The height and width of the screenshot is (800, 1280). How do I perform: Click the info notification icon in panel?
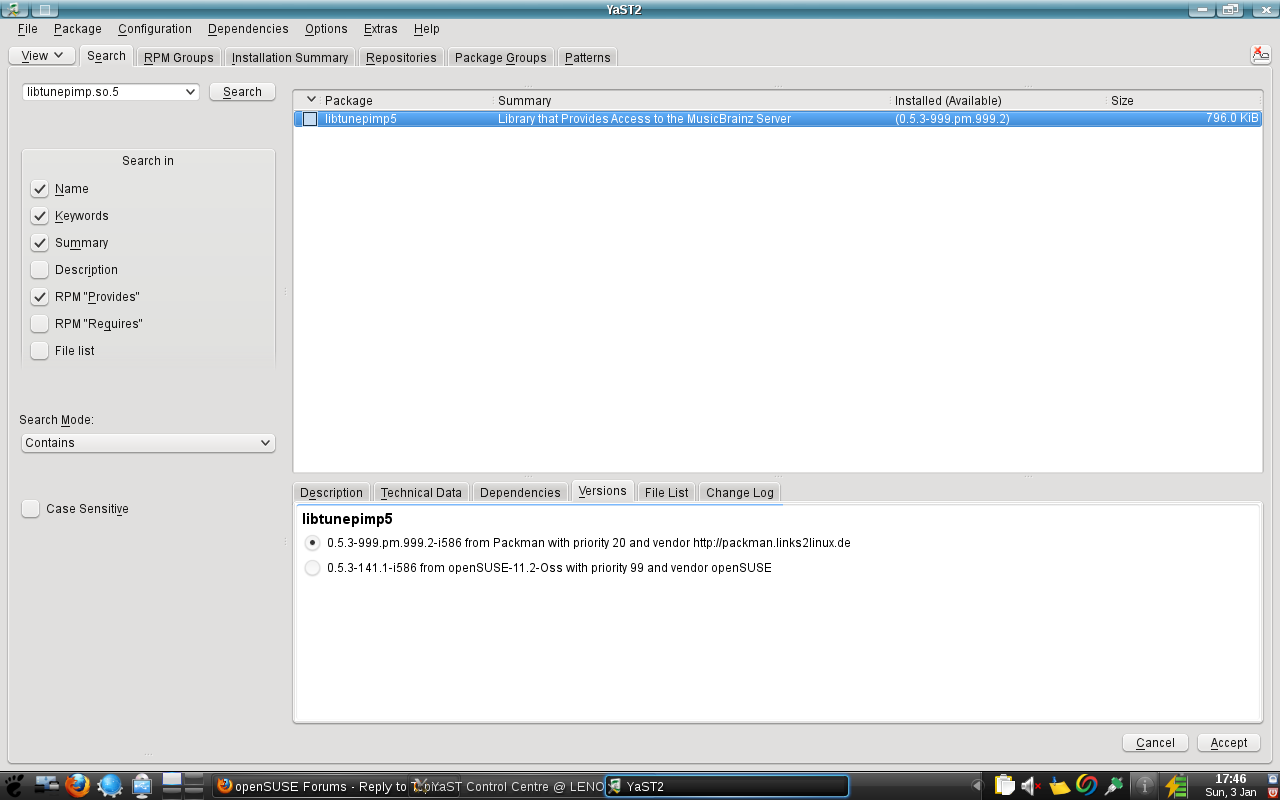click(1145, 786)
